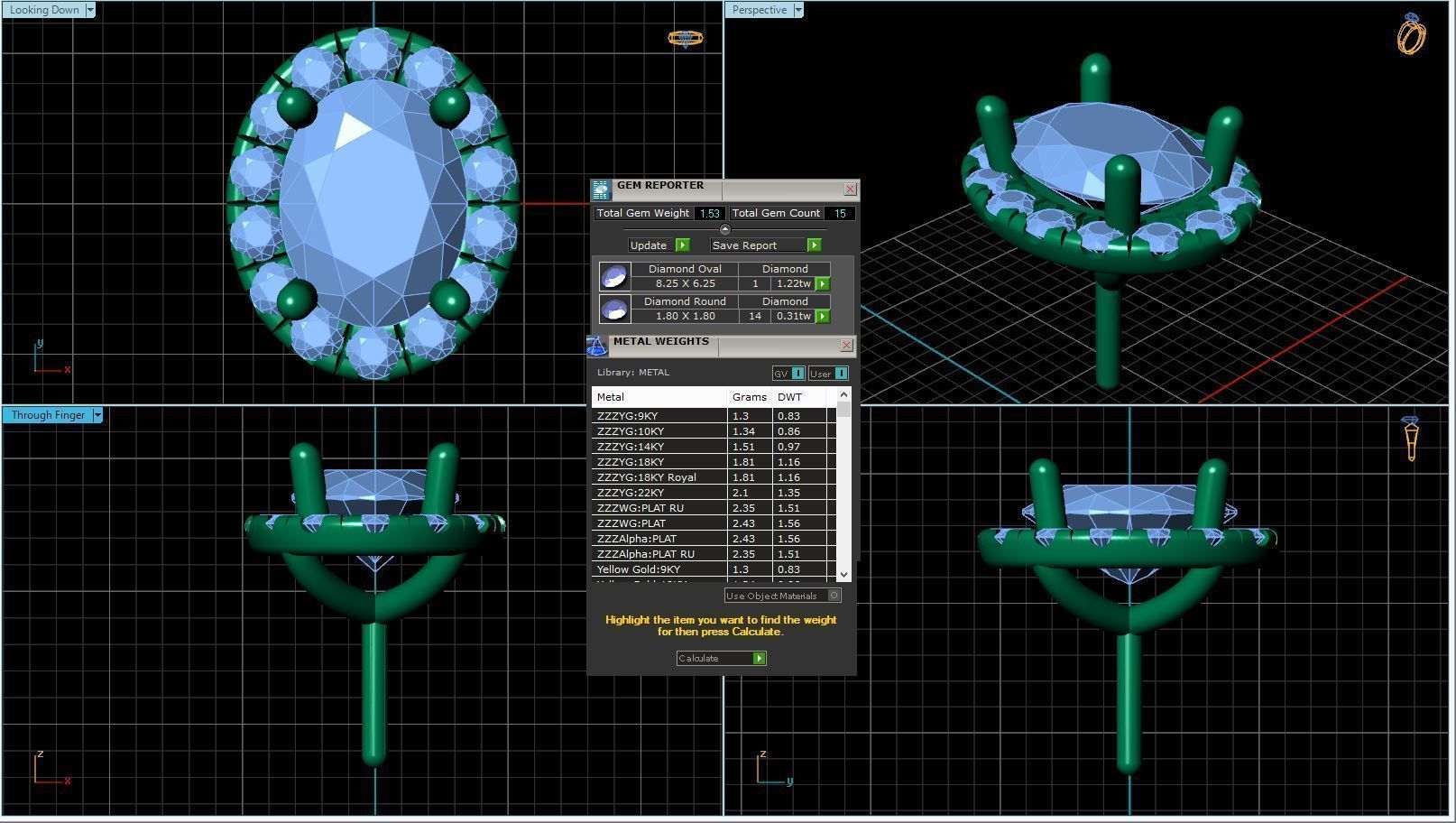Collapse Gem Reporter summary with round arrow
The image size is (1456, 823).
click(724, 229)
